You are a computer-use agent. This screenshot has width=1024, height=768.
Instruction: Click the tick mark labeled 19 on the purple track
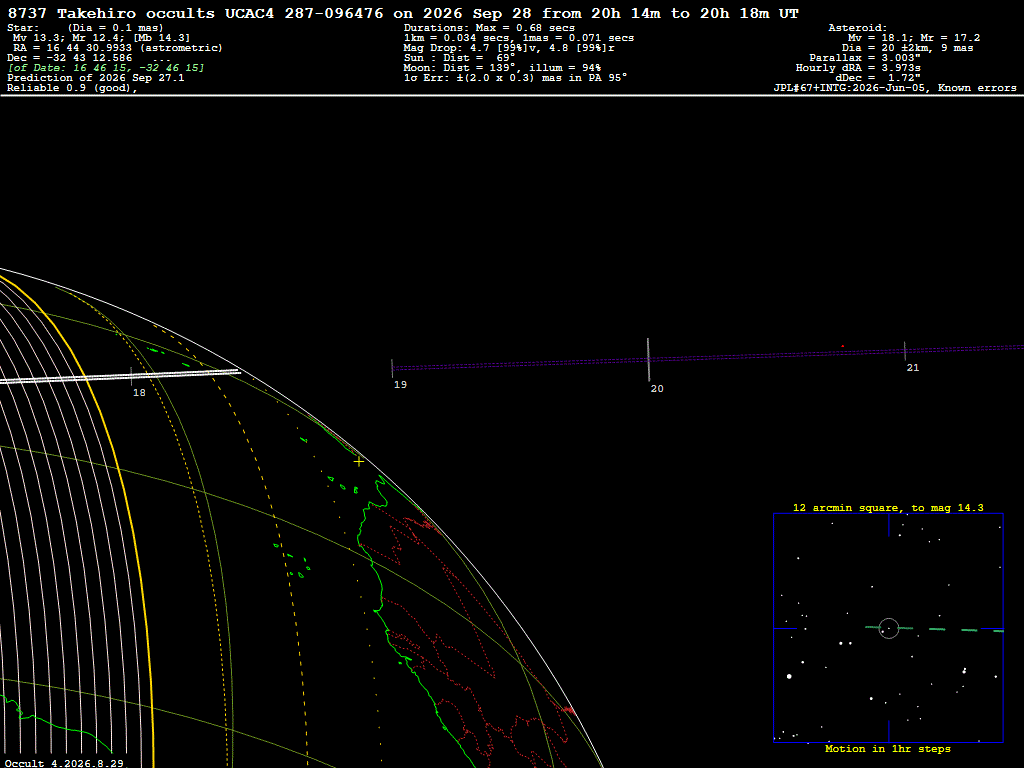[x=392, y=368]
